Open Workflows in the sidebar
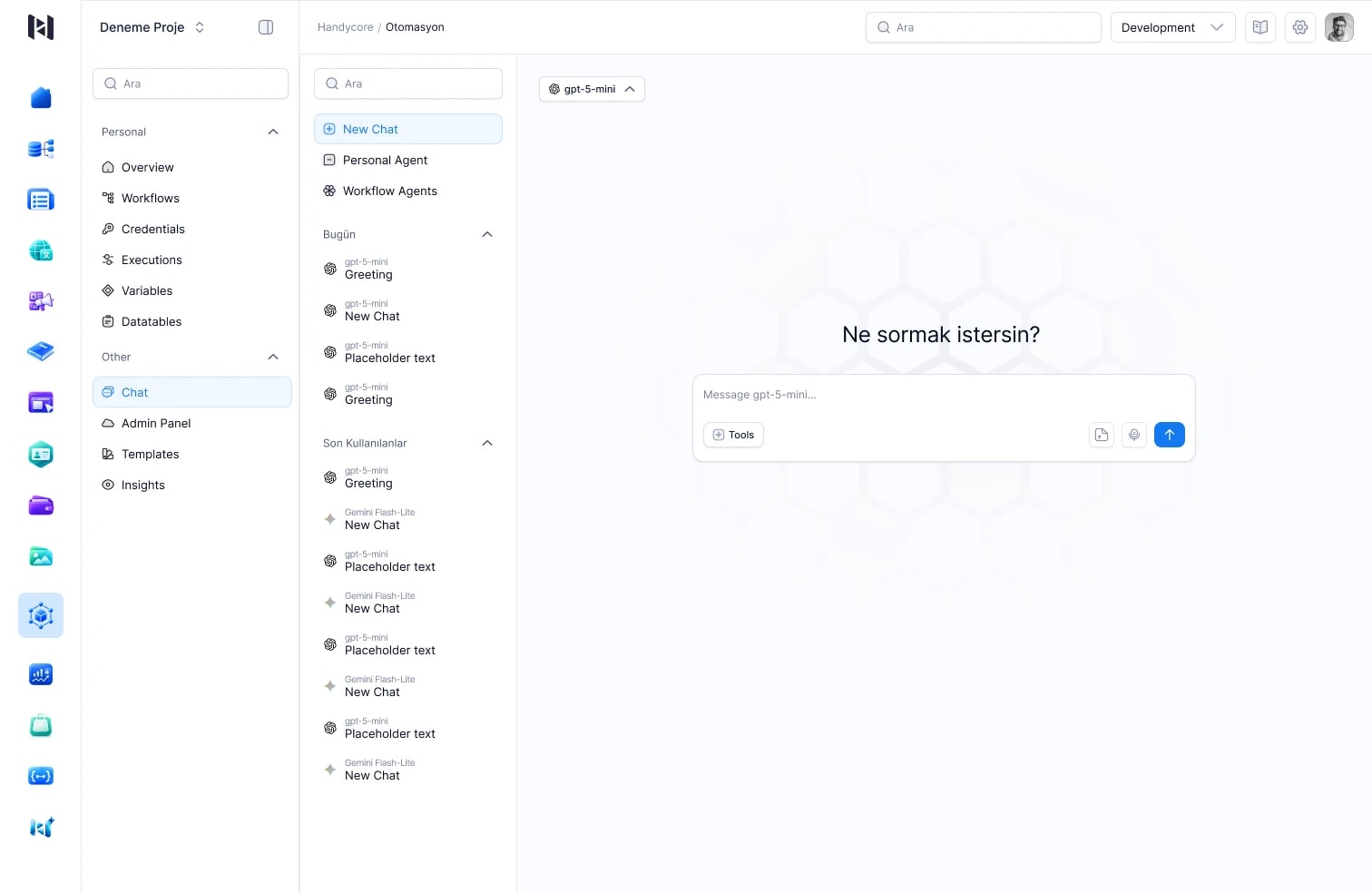1372x893 pixels. 192,198
